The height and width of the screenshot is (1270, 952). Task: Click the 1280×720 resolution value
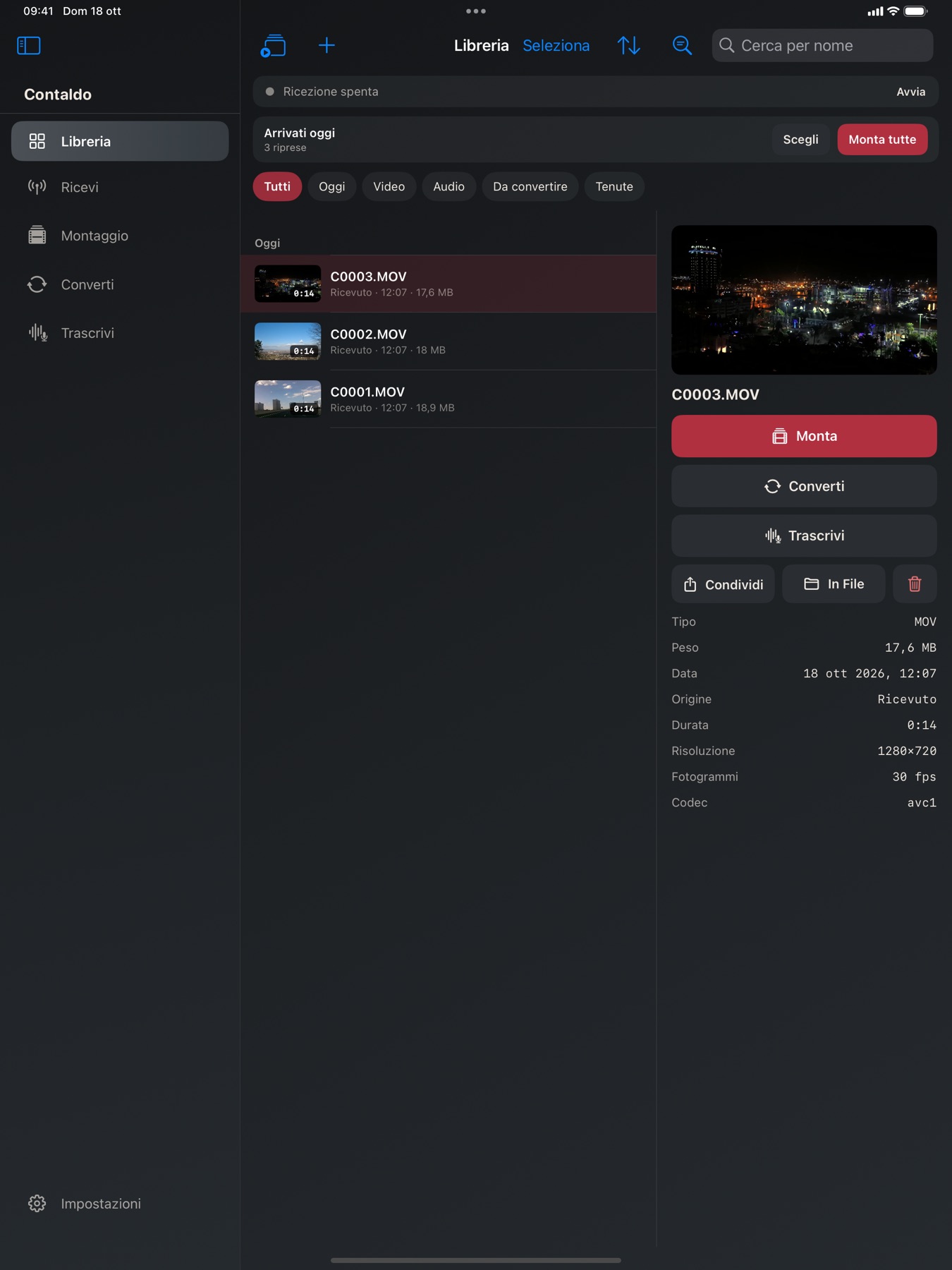click(x=907, y=751)
